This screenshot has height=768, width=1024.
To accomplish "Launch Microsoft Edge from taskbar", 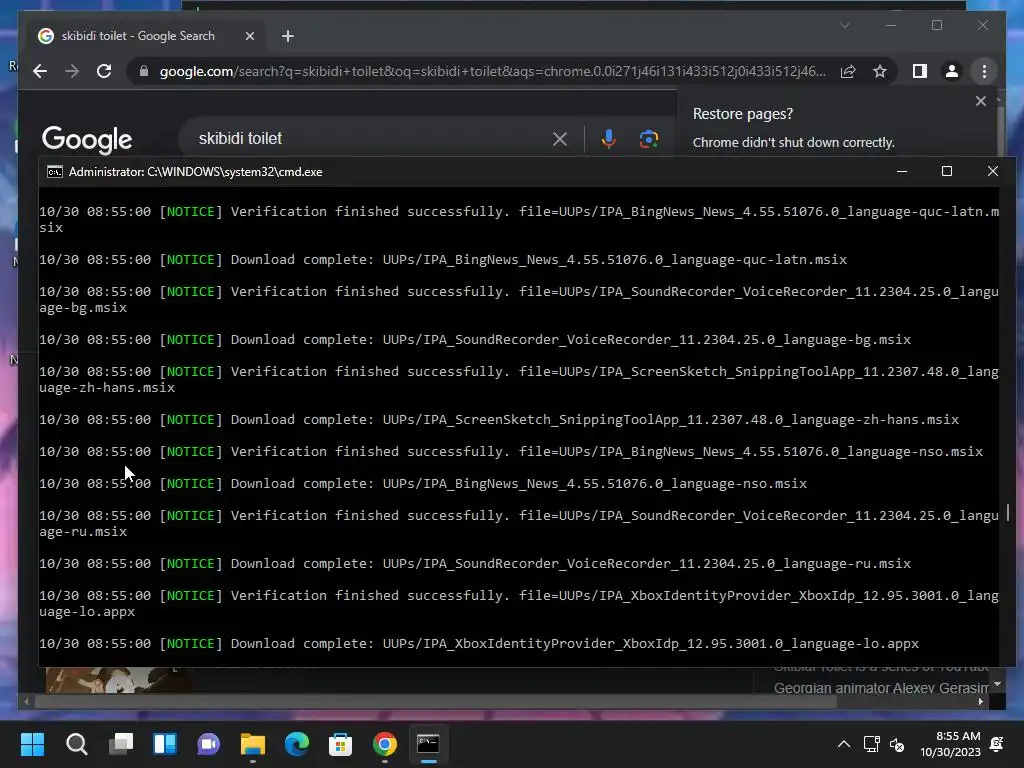I will (296, 744).
